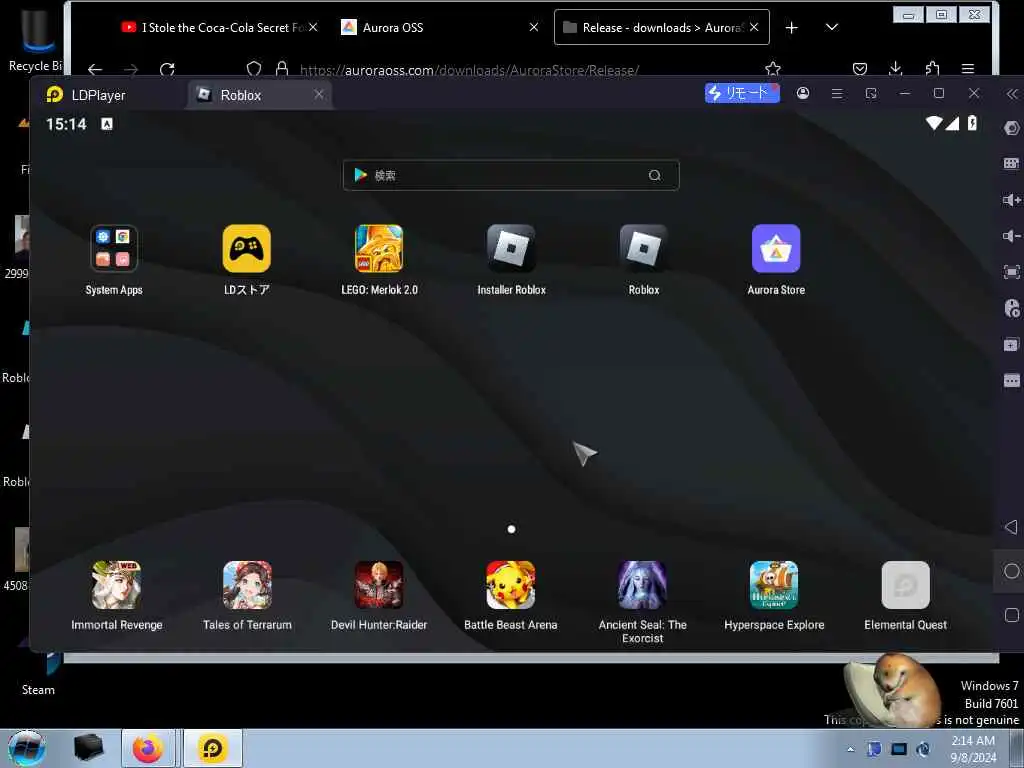Launch the LD Store app

coord(246,249)
